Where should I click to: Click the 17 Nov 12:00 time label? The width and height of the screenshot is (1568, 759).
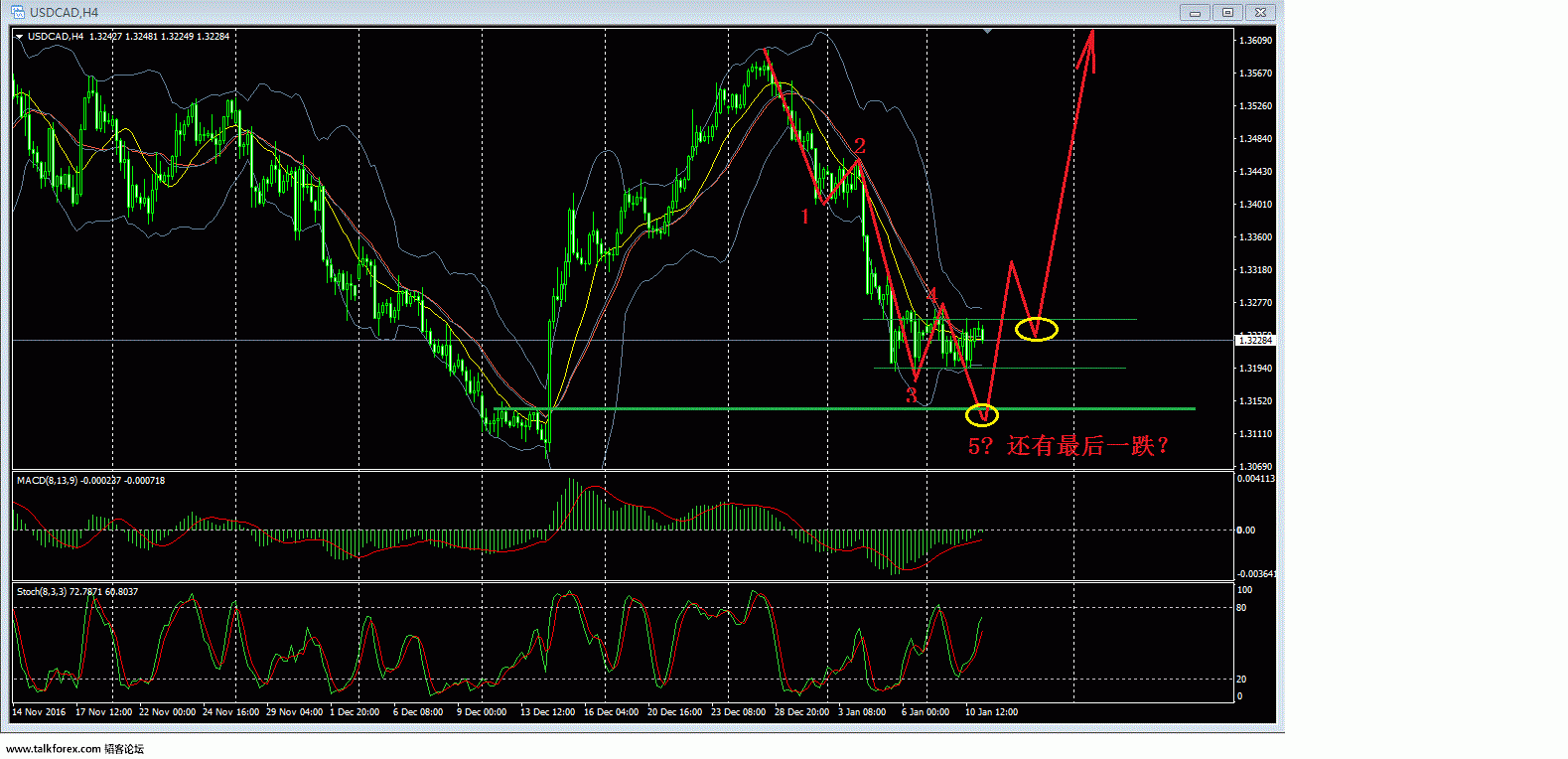104,712
